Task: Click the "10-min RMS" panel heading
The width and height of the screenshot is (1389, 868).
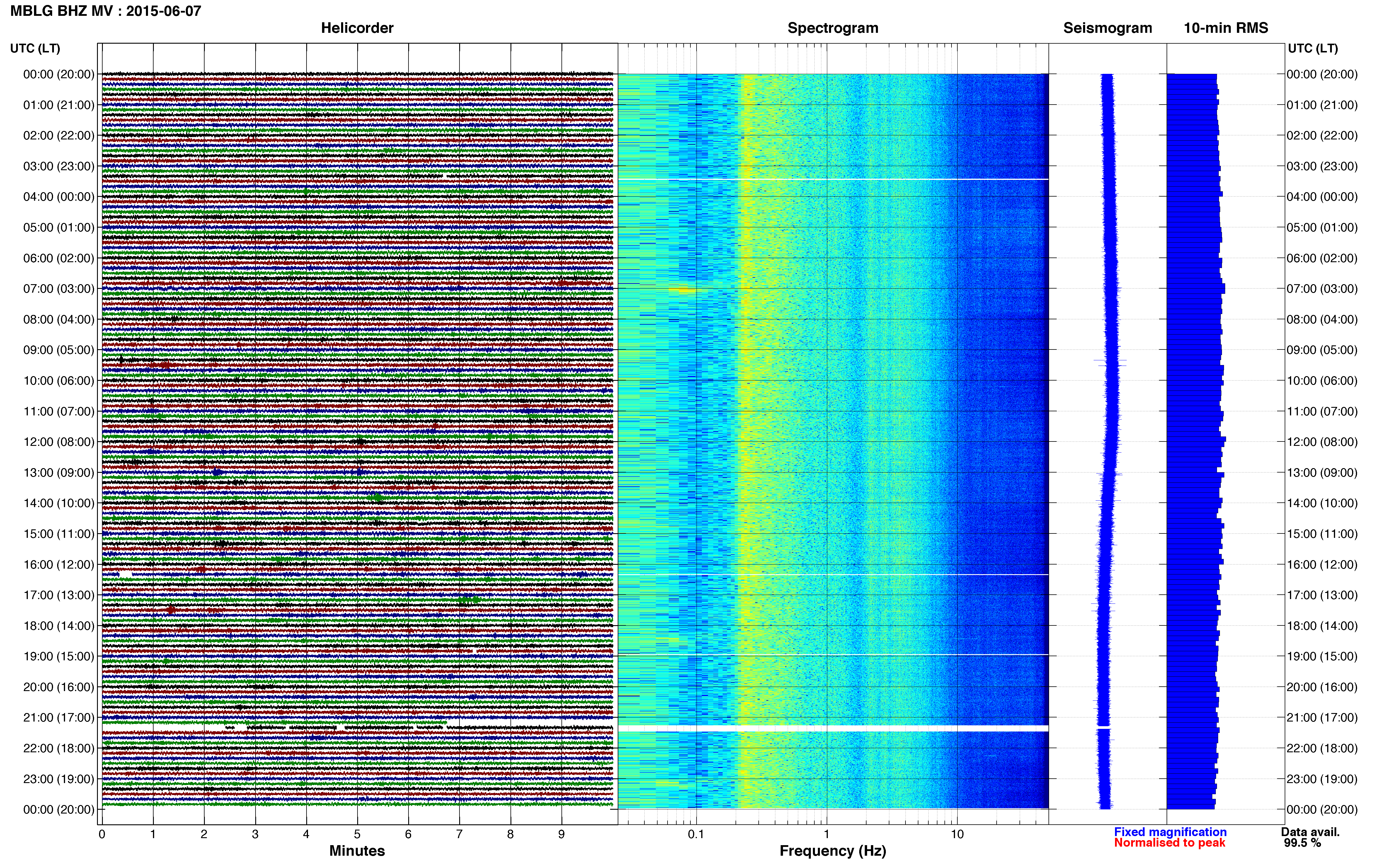Action: pyautogui.click(x=1226, y=28)
